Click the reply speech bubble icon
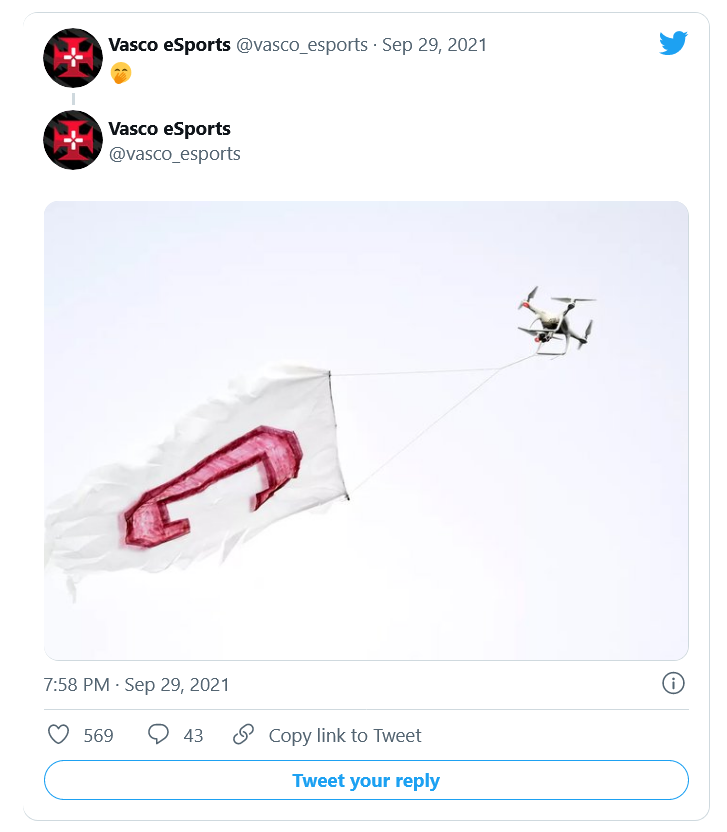The width and height of the screenshot is (727, 832). 158,735
